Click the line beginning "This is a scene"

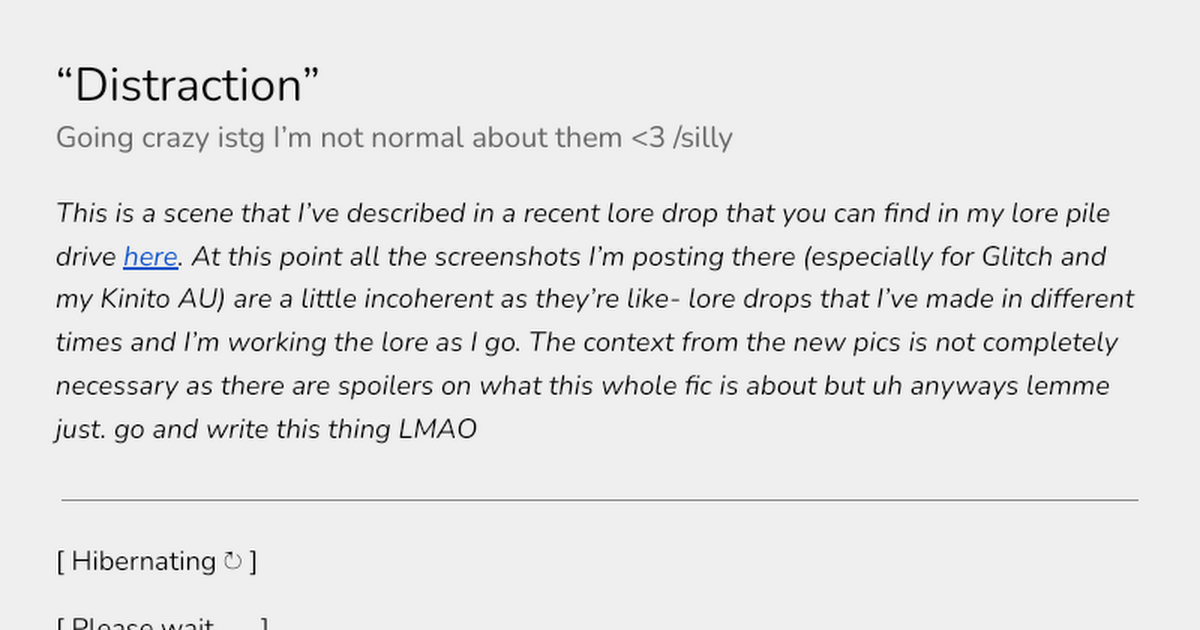(583, 214)
